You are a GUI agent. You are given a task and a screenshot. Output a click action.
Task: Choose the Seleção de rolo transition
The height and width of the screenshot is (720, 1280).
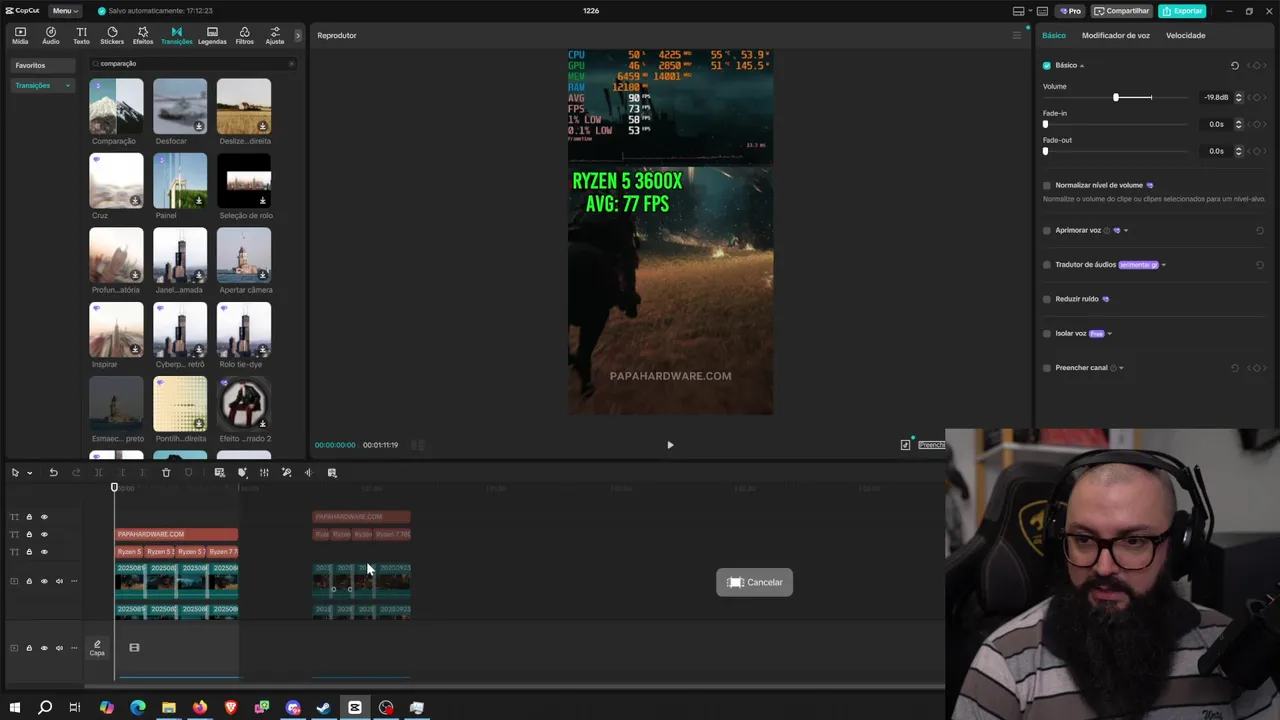tap(244, 181)
